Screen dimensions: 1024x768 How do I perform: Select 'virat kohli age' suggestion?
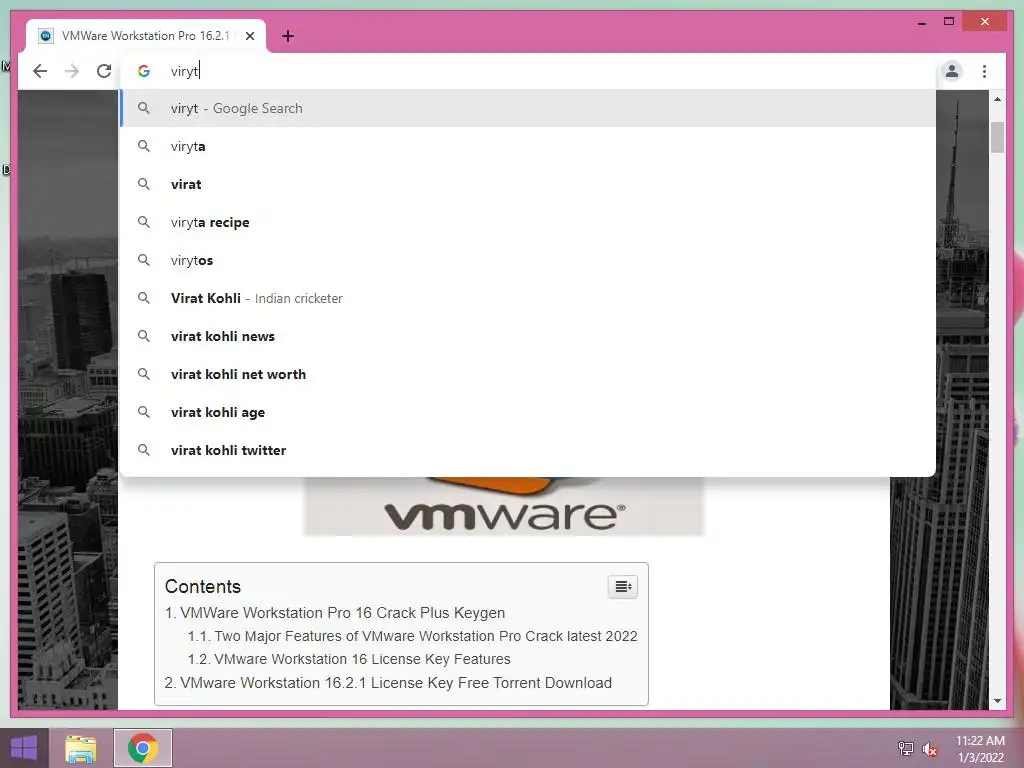[x=528, y=412]
